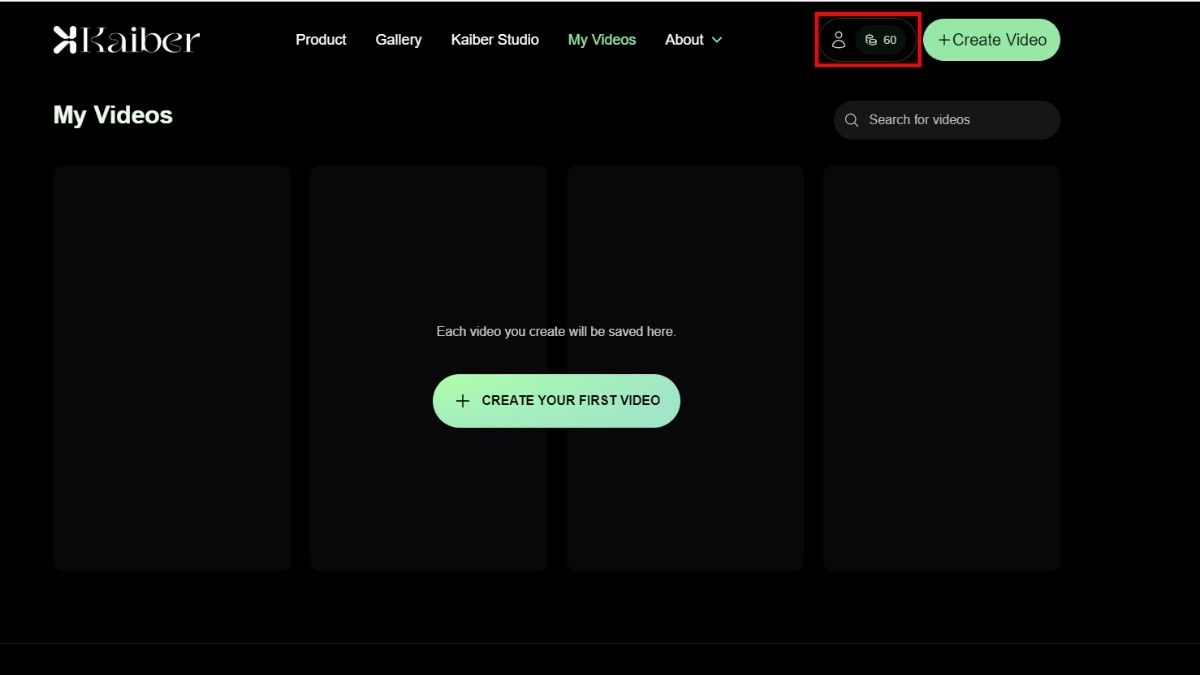
Task: Click the plus icon in Create Video
Action: click(943, 40)
